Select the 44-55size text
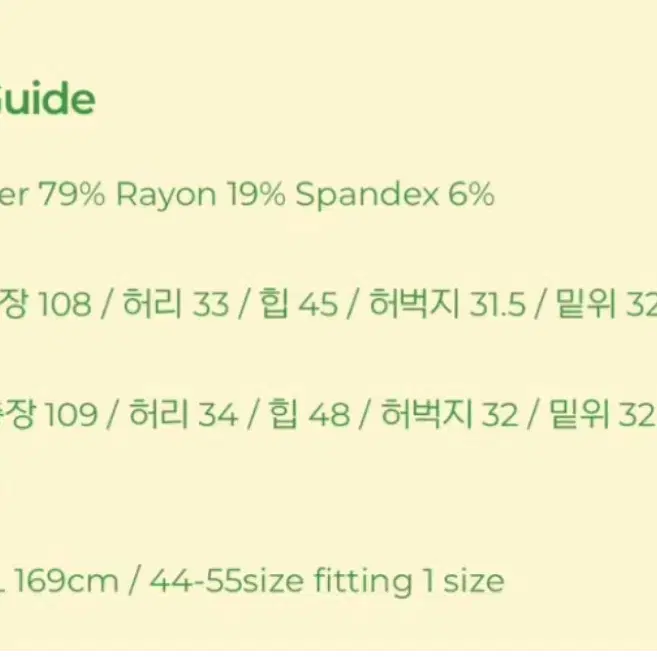This screenshot has width=657, height=657. [227, 581]
